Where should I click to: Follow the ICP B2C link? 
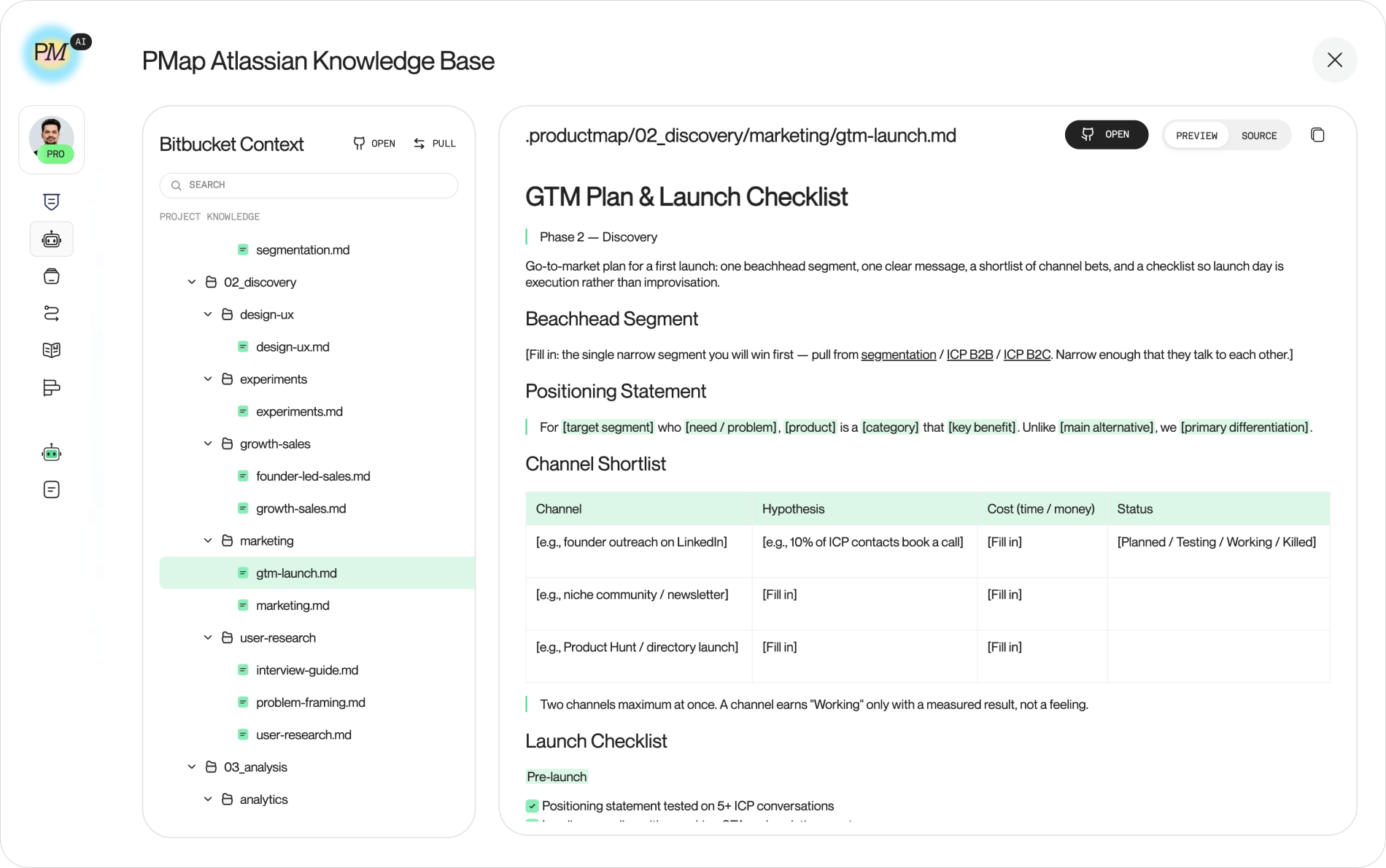[x=1026, y=354]
